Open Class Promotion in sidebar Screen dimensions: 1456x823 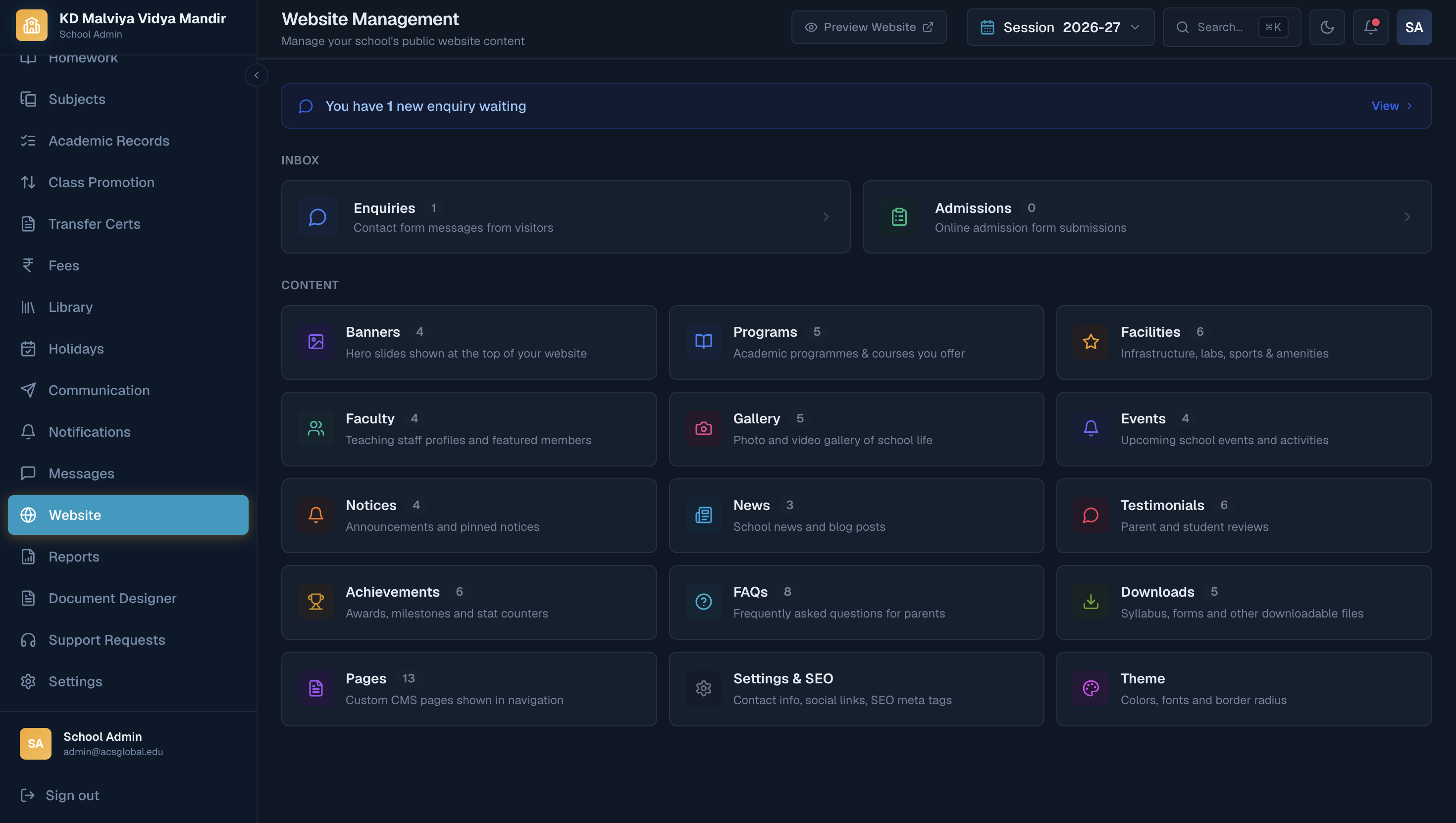click(128, 183)
